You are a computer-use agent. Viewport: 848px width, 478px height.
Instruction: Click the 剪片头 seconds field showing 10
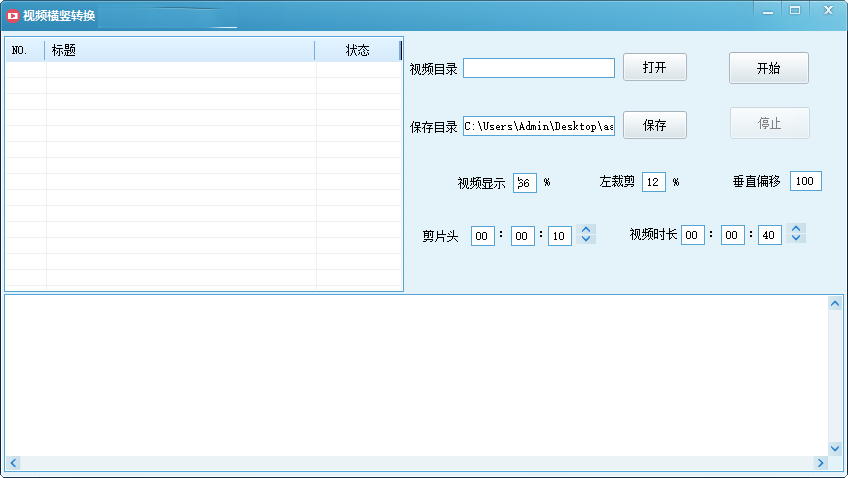point(559,236)
